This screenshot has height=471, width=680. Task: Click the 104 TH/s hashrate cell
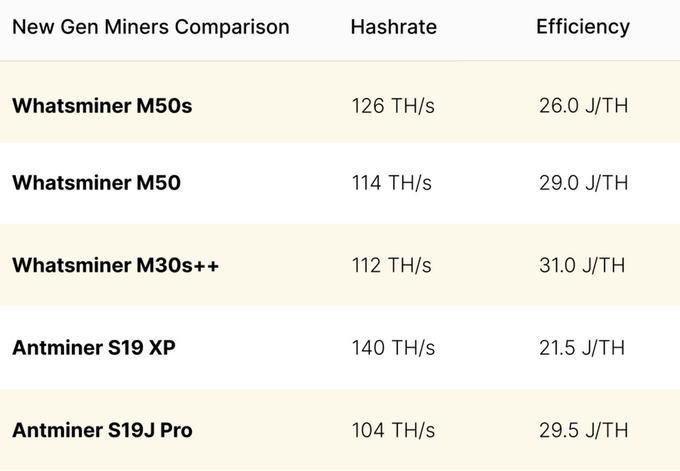click(393, 430)
